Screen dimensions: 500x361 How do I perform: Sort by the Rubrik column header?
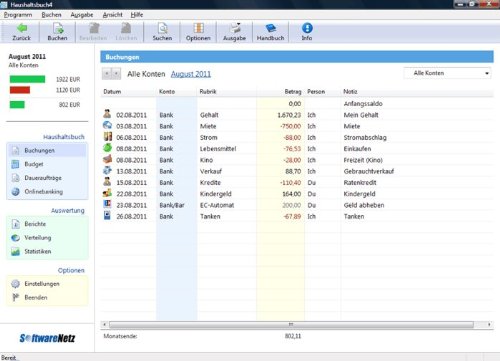tap(208, 92)
